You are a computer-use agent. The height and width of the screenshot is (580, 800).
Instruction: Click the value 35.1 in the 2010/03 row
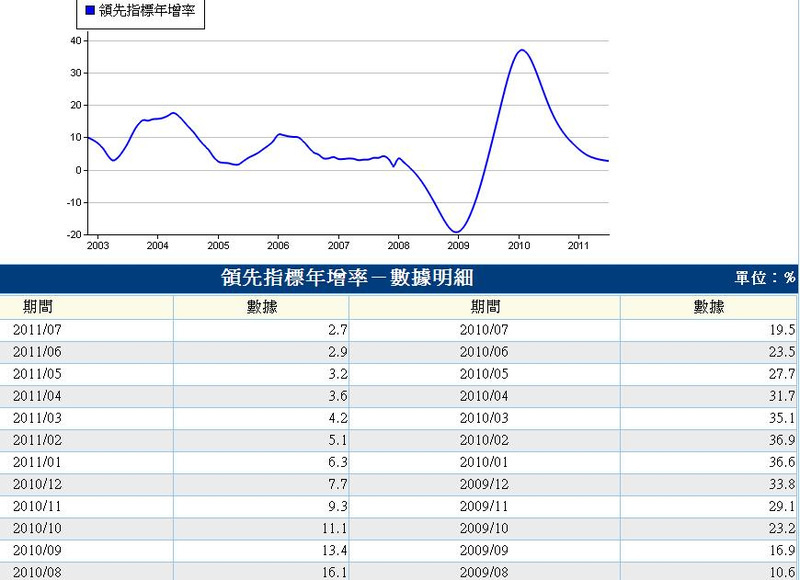point(782,418)
